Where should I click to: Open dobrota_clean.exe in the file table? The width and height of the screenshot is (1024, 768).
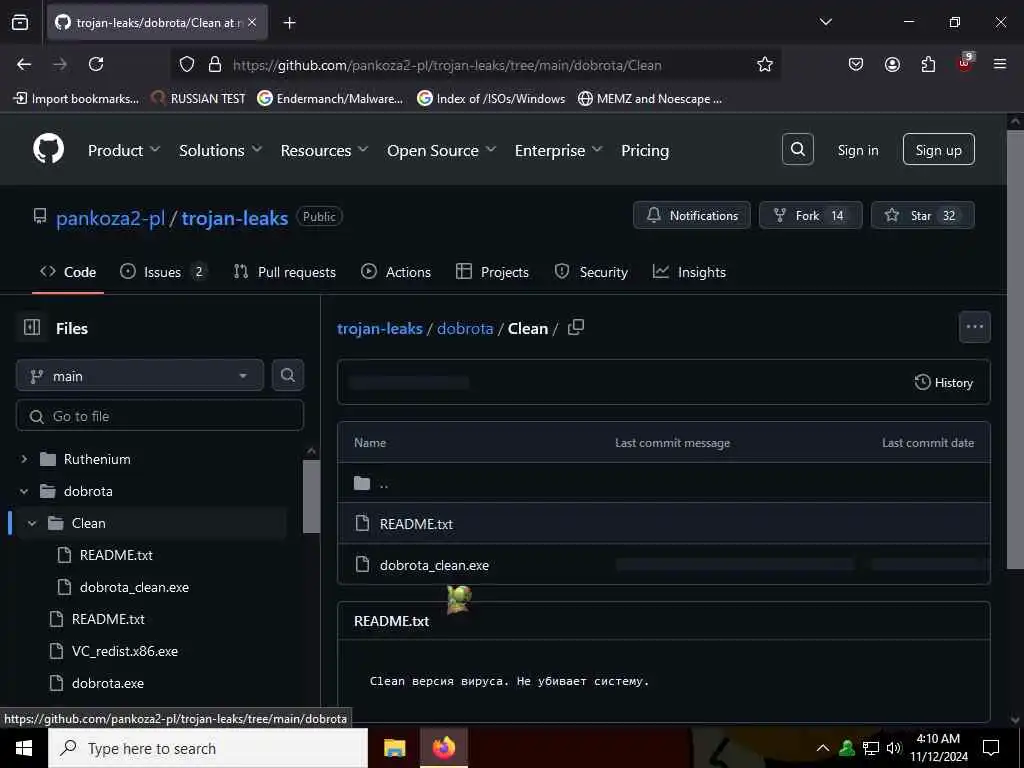point(434,565)
